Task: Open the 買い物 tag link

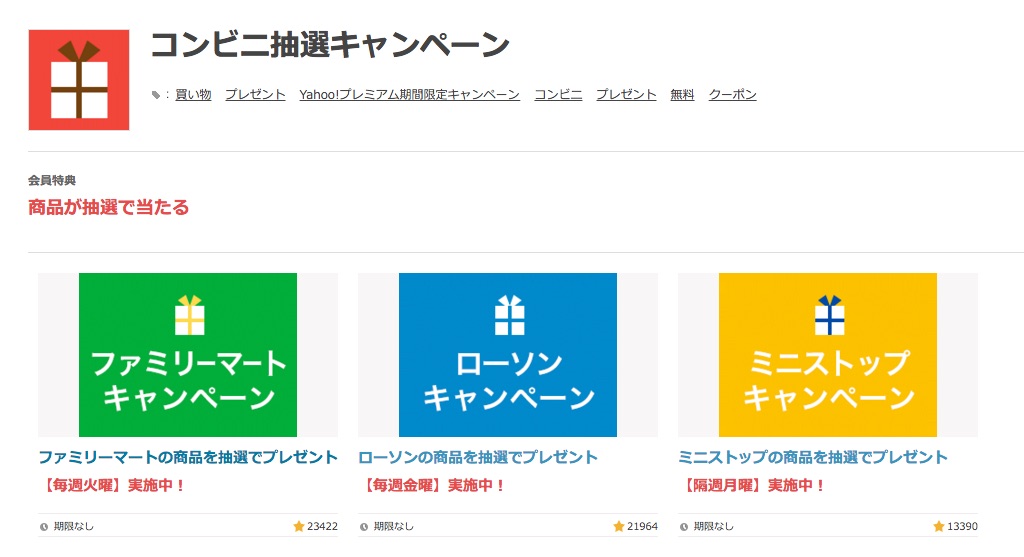Action: 193,95
